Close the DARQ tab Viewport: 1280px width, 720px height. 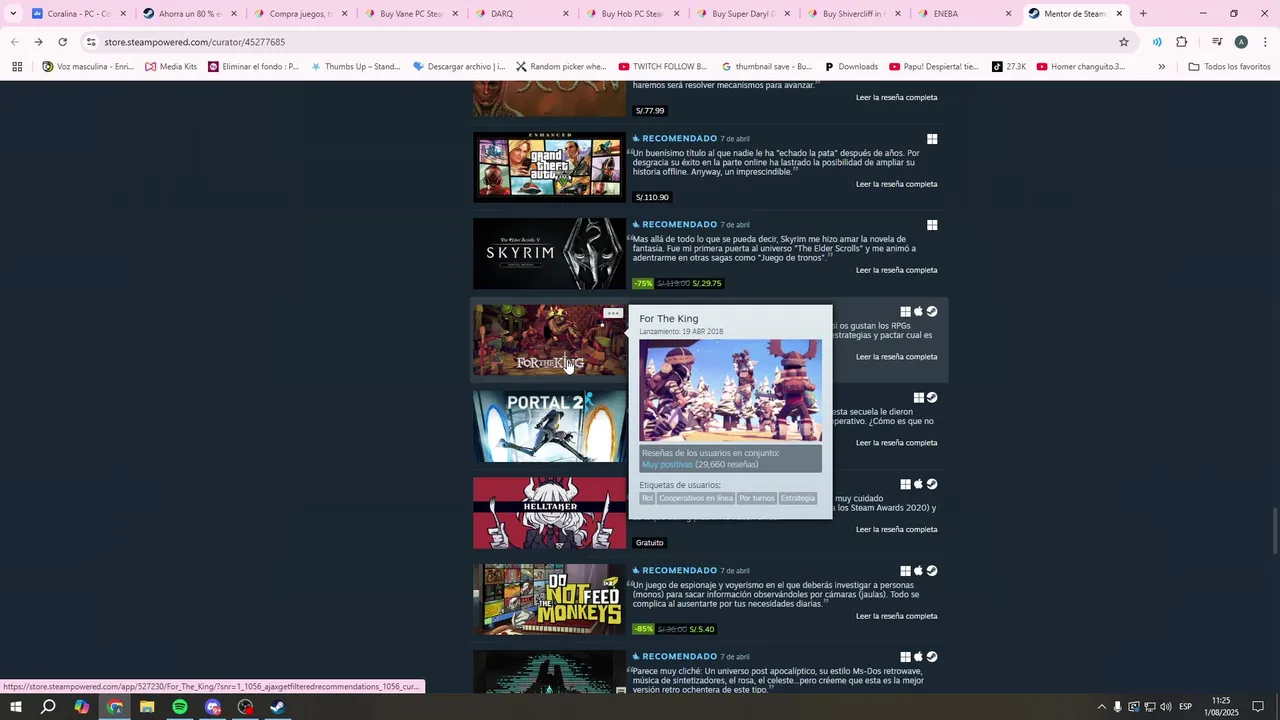566,14
